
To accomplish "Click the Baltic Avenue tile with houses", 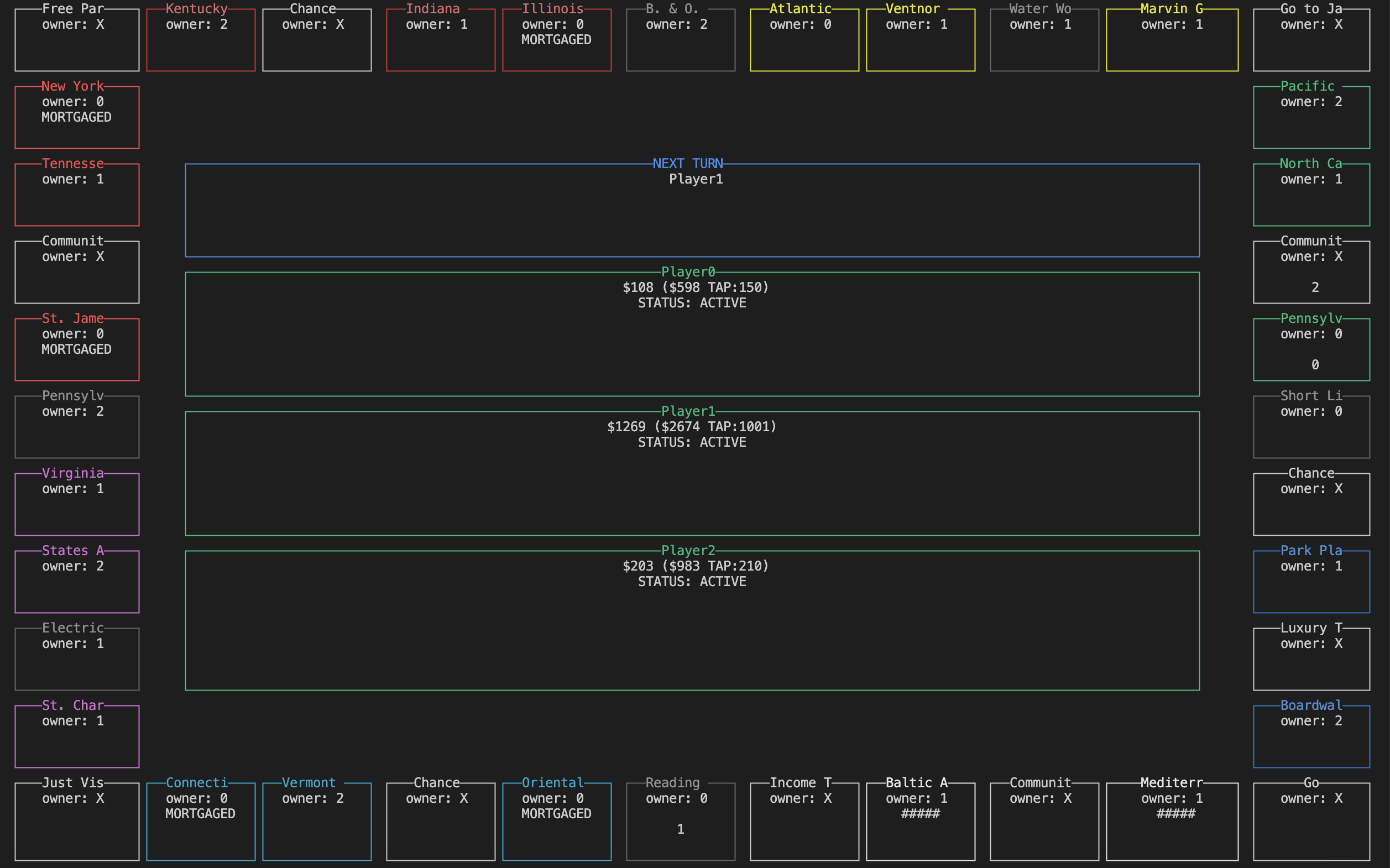I will [920, 821].
